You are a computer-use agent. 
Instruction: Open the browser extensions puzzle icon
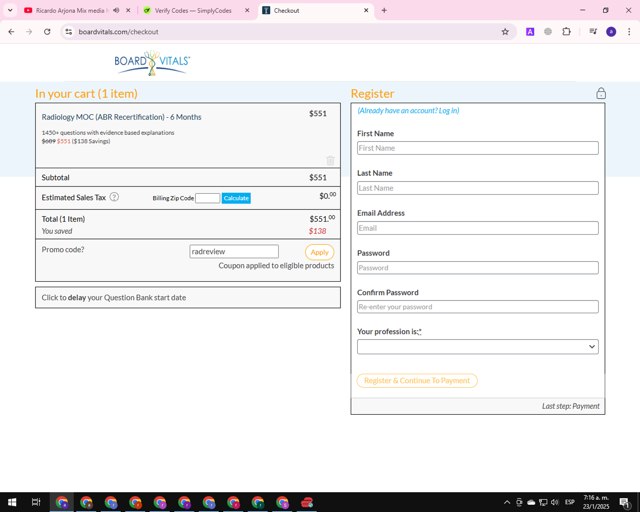[x=566, y=31]
